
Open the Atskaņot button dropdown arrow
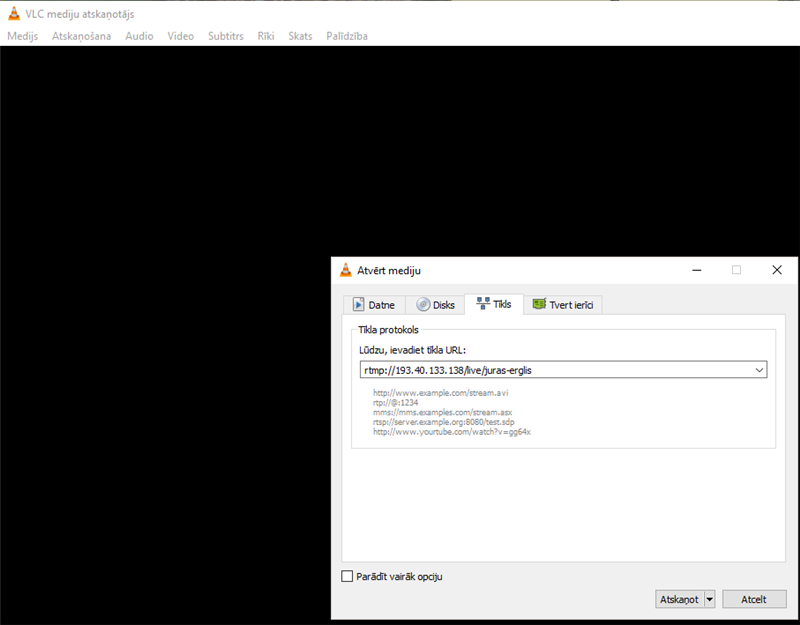tap(710, 599)
